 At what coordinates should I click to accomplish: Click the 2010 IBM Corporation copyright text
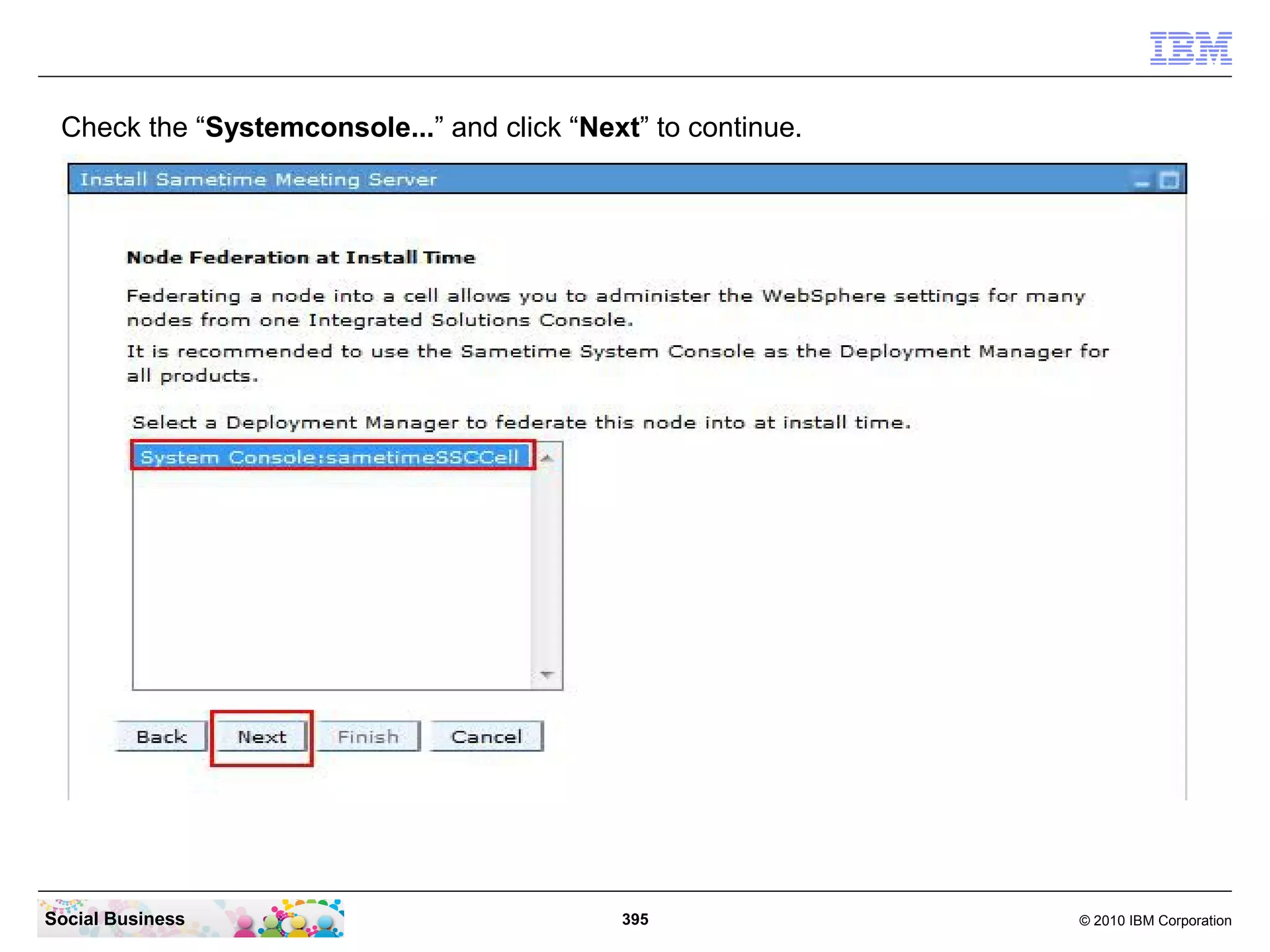[x=1155, y=920]
